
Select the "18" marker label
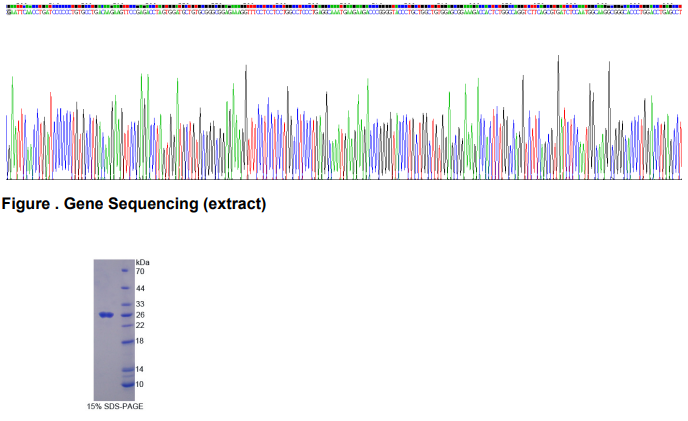tap(140, 341)
